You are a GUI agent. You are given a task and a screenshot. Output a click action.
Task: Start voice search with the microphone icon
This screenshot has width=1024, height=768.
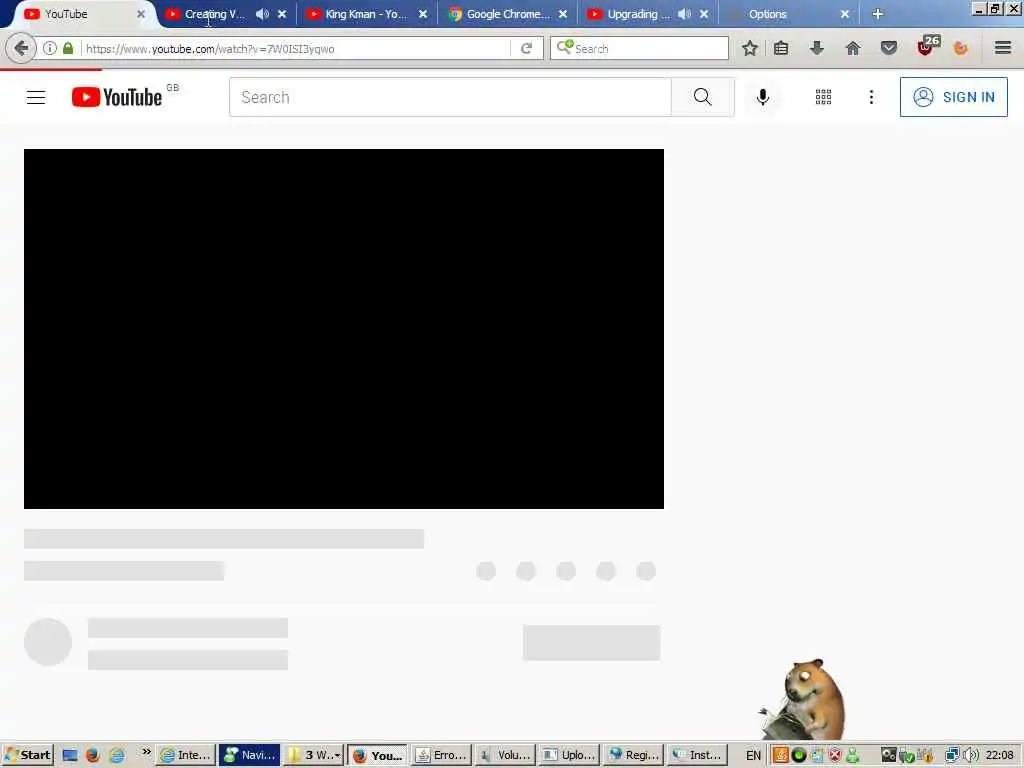(x=763, y=97)
